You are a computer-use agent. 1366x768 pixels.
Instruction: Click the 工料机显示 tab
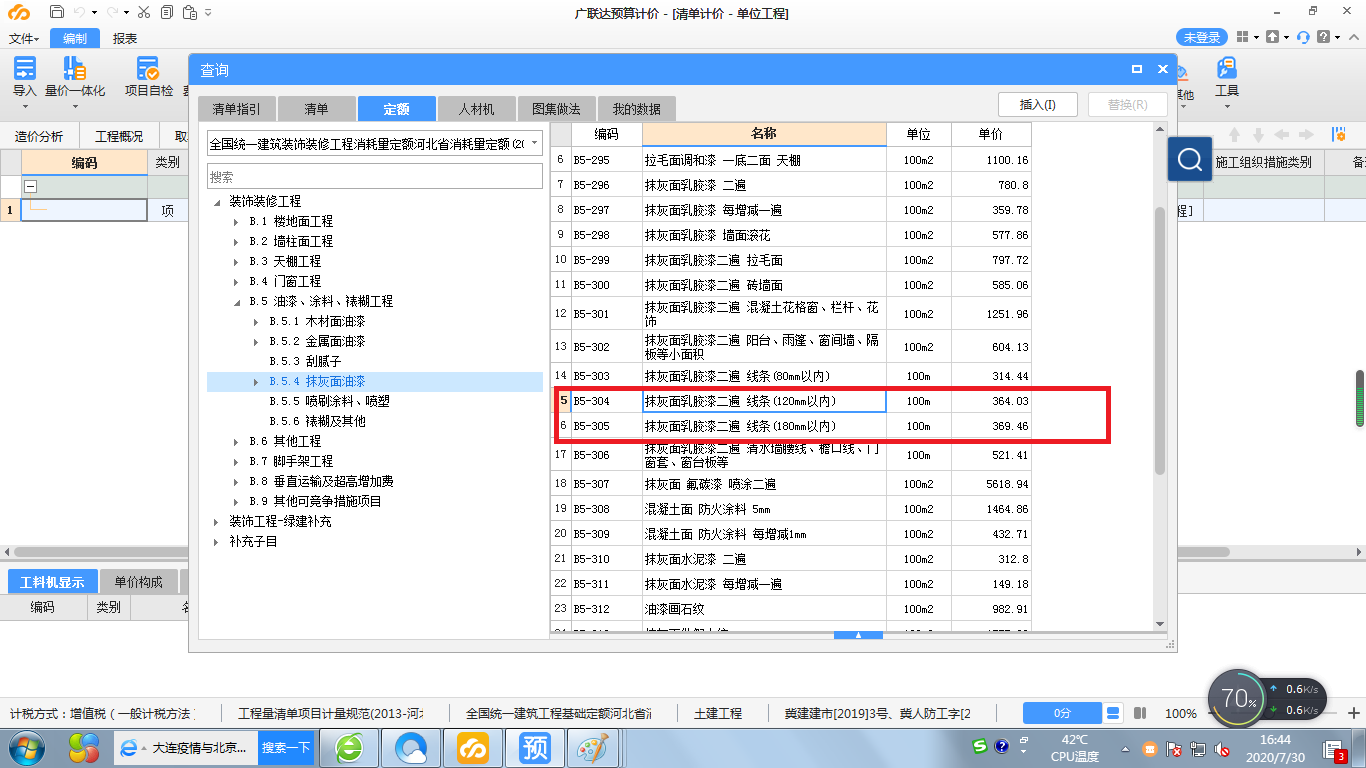pos(53,581)
